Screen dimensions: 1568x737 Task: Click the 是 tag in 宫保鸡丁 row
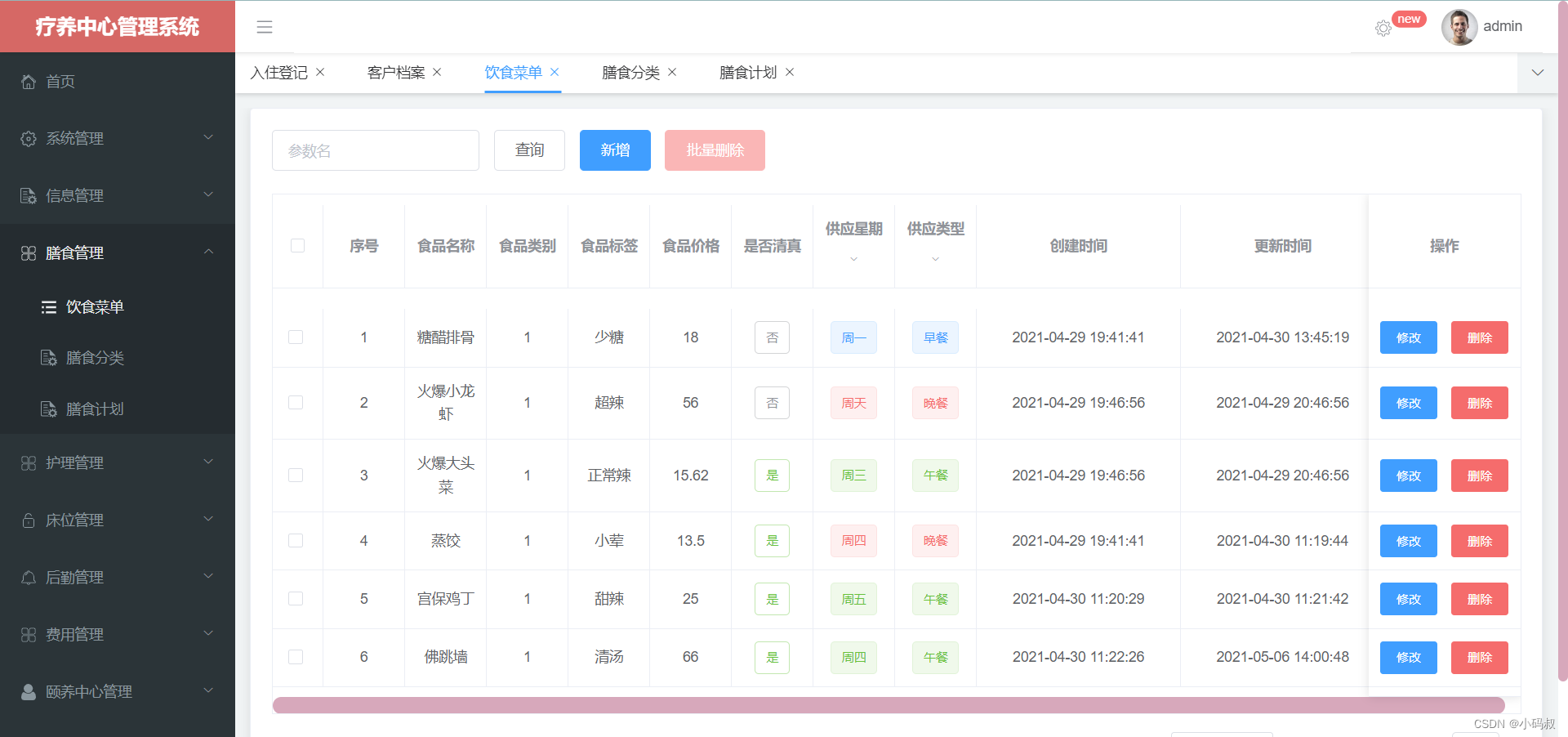pyautogui.click(x=772, y=599)
